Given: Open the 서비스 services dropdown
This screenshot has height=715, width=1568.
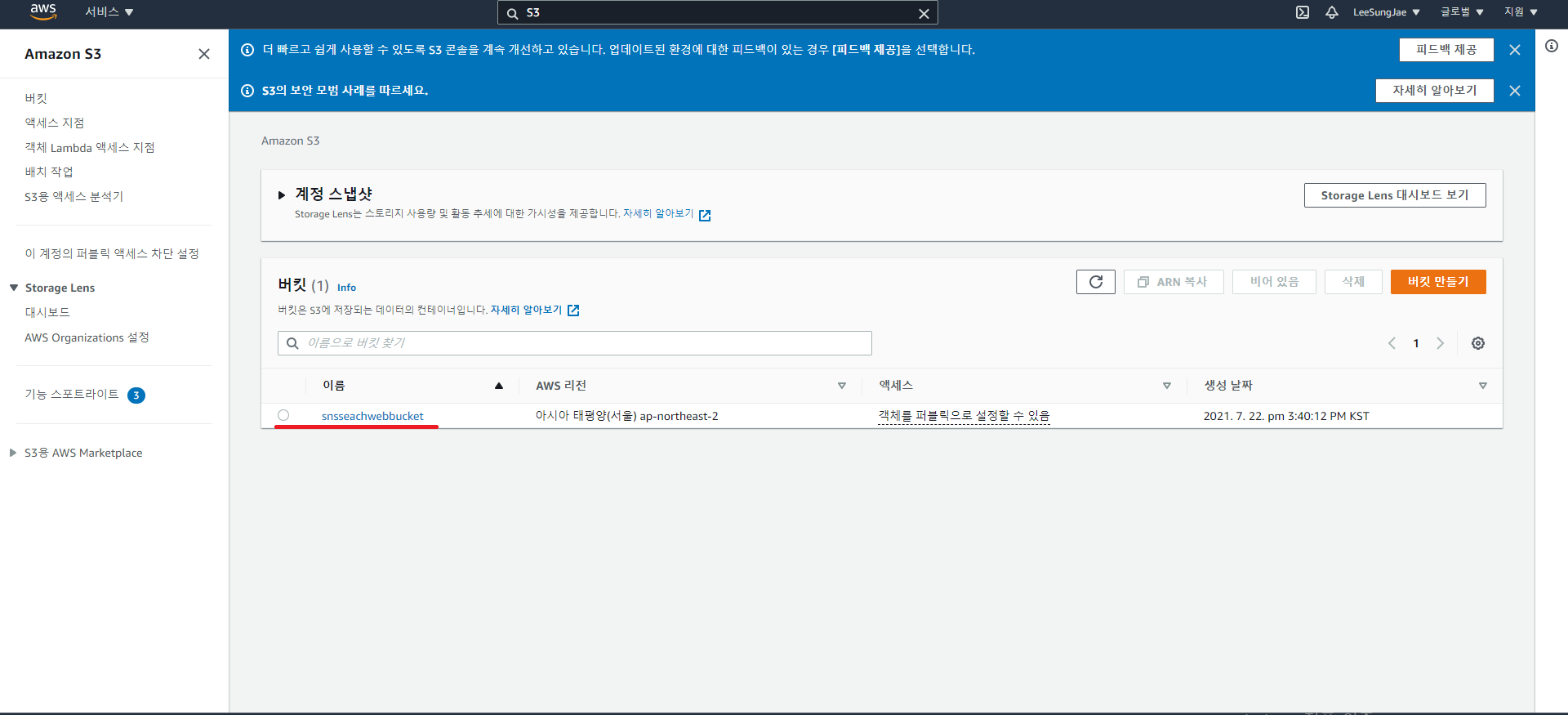Looking at the screenshot, I should click(x=109, y=12).
